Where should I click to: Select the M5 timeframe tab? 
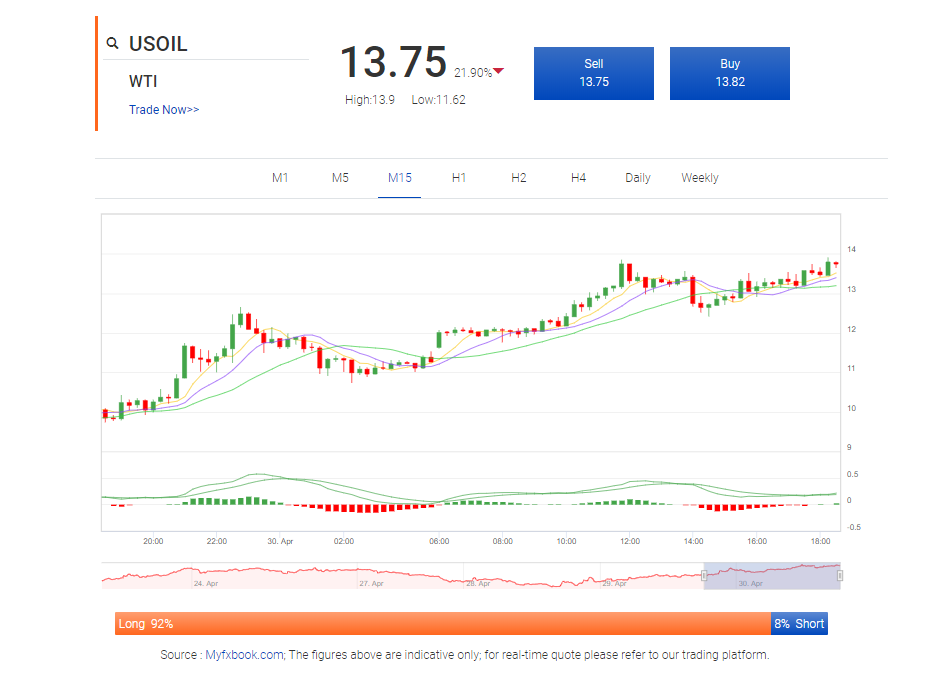340,178
